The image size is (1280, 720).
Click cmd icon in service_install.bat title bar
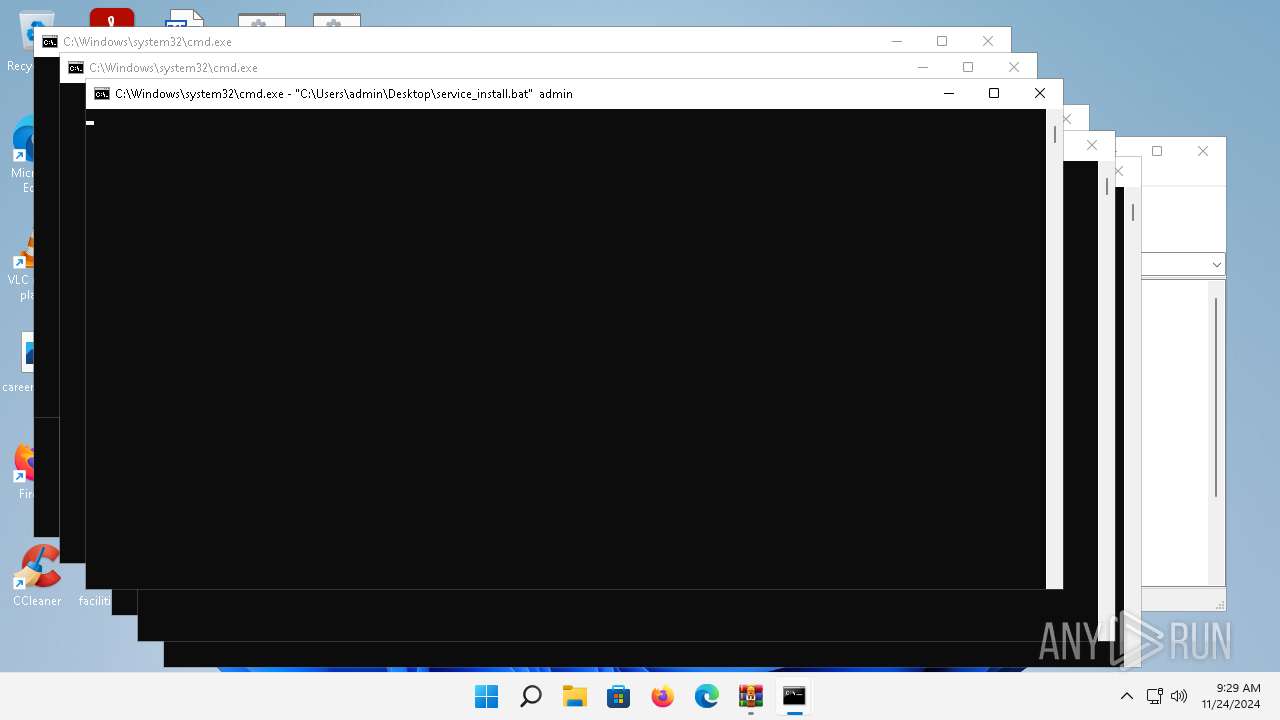pos(102,94)
